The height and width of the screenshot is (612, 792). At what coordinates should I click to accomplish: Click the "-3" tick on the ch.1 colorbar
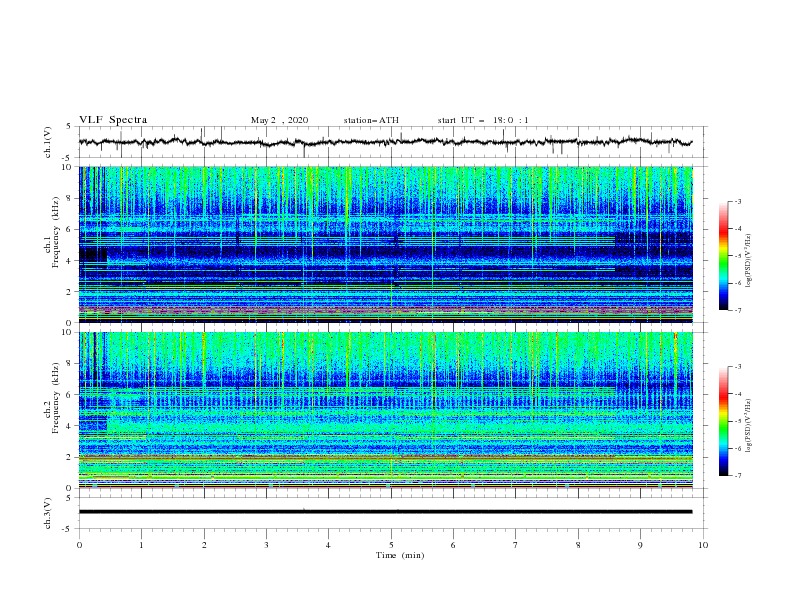click(x=738, y=201)
